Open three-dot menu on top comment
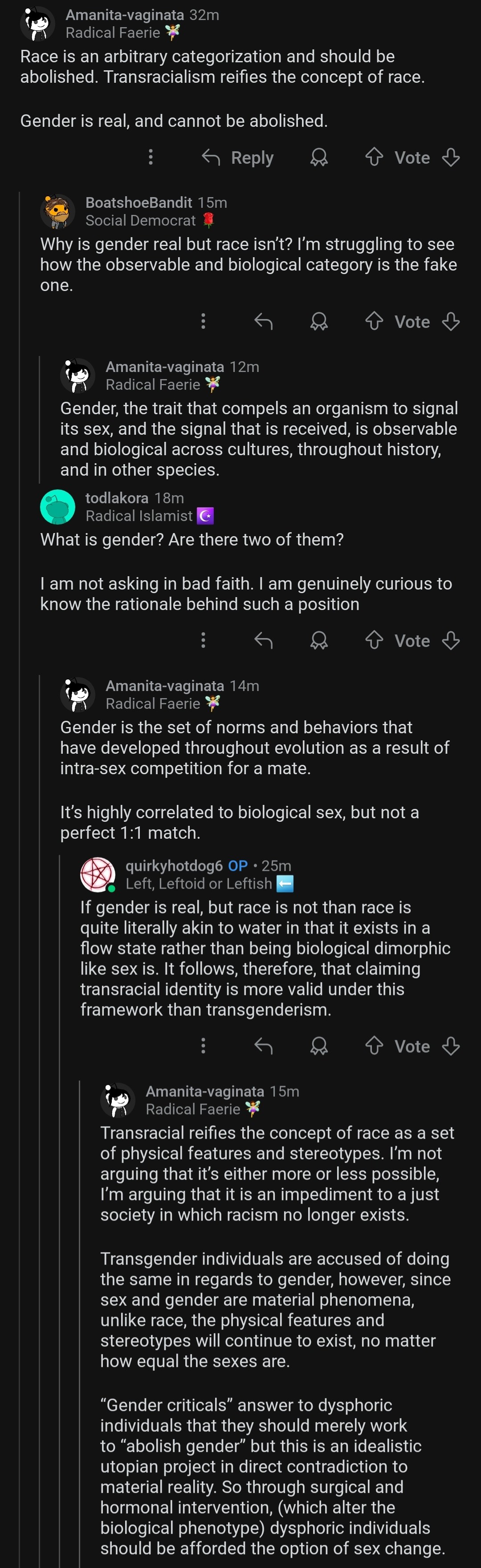 (151, 157)
